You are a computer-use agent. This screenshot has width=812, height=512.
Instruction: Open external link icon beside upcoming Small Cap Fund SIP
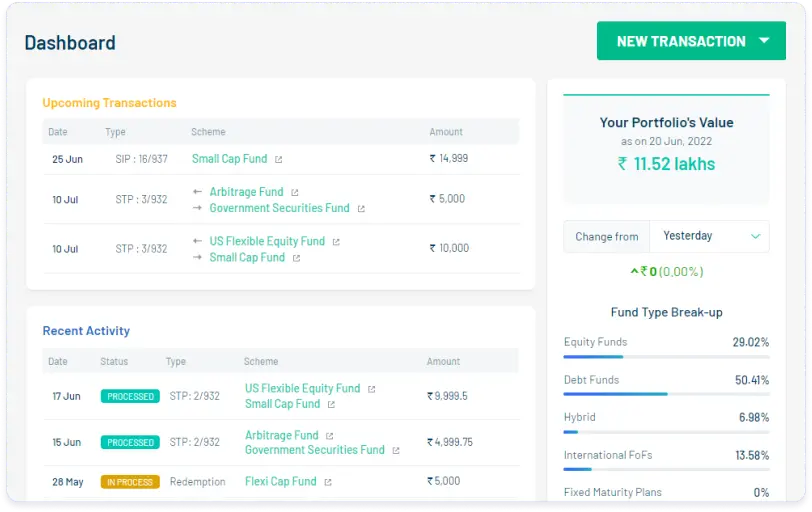coord(279,159)
